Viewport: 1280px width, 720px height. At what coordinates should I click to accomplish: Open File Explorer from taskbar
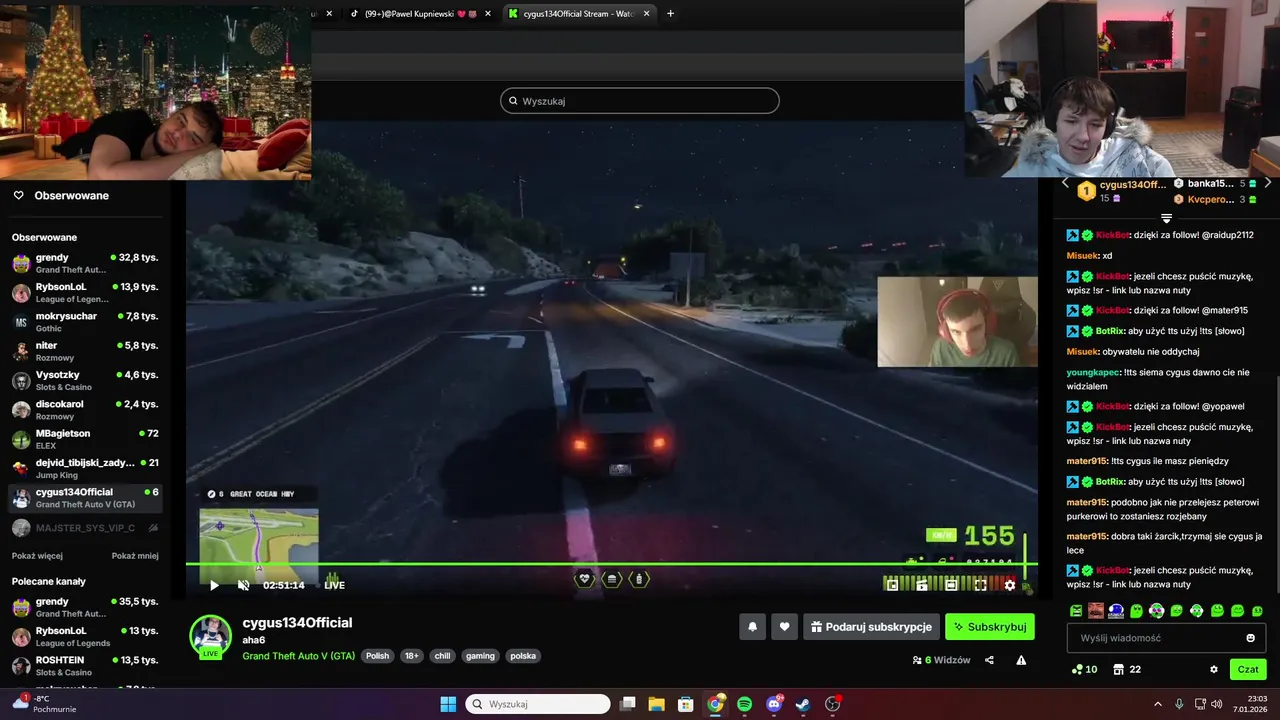pyautogui.click(x=656, y=704)
